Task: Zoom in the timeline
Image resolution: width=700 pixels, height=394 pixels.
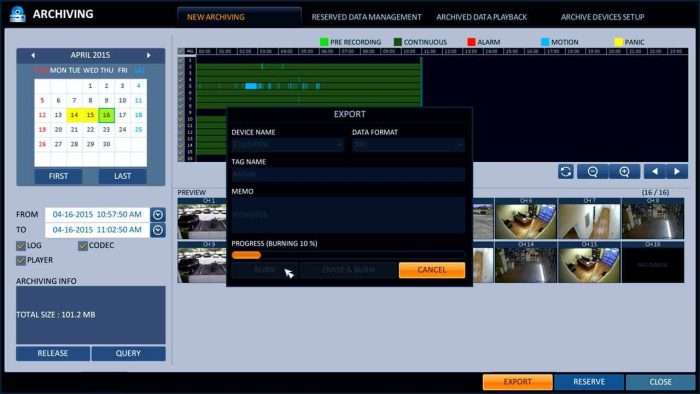Action: pyautogui.click(x=624, y=172)
